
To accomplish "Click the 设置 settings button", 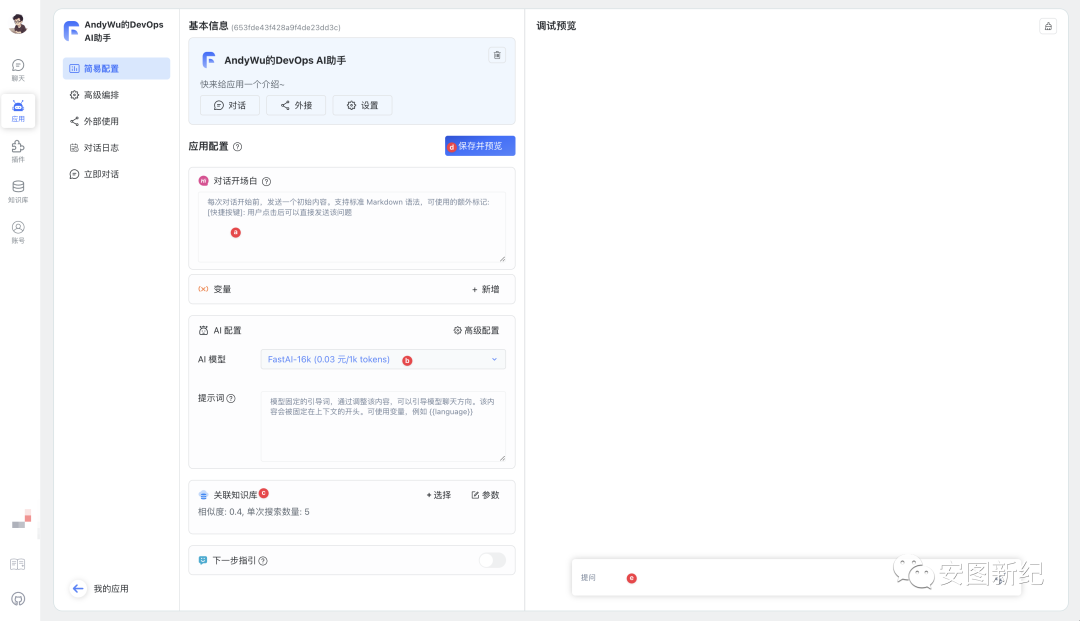I will pyautogui.click(x=362, y=105).
